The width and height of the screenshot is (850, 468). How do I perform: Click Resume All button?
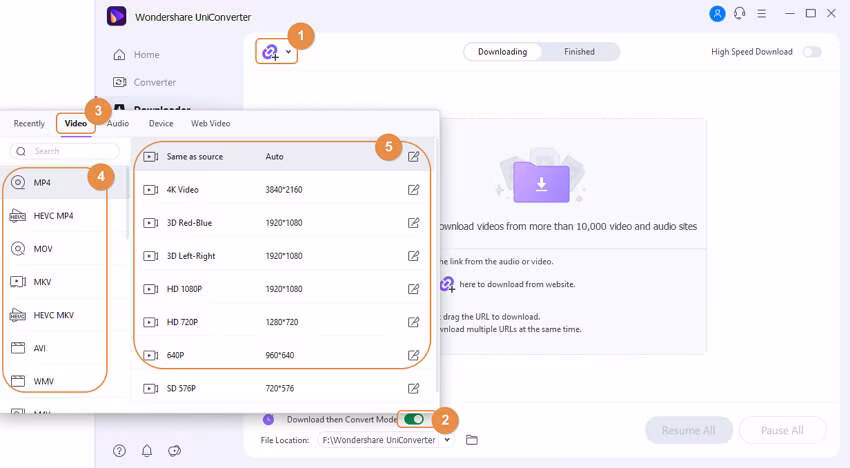pos(688,431)
